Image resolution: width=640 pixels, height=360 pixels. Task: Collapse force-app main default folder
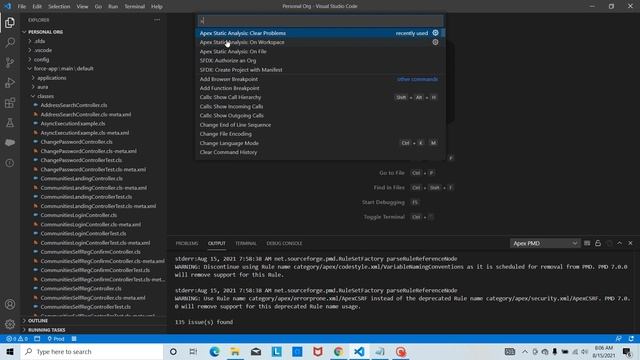point(63,69)
